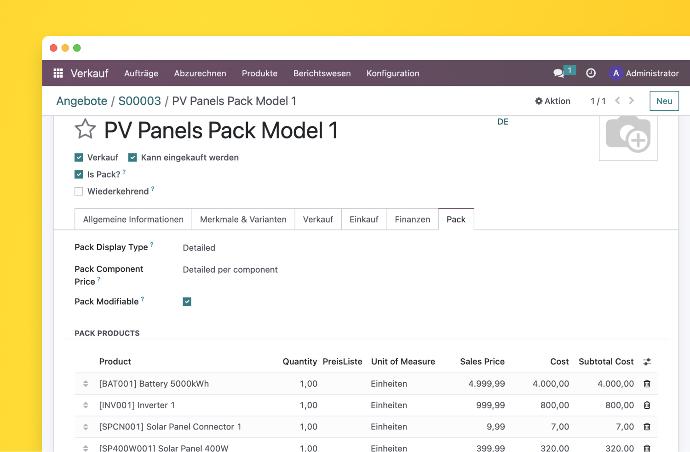690x452 pixels.
Task: Open the activities clock icon
Action: click(591, 73)
